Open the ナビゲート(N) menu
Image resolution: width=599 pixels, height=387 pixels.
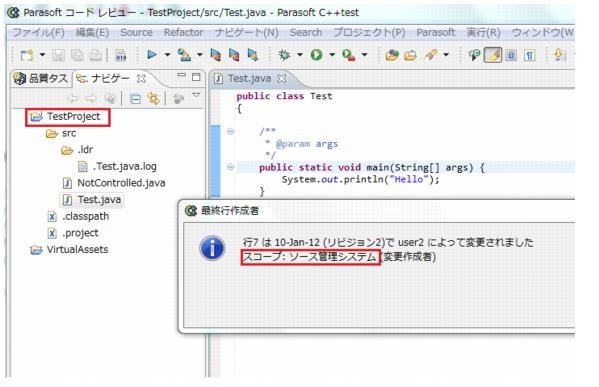[x=246, y=33]
